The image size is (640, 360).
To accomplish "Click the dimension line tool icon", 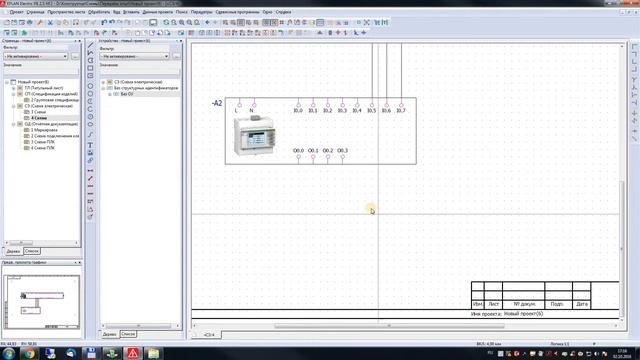I will (x=91, y=170).
